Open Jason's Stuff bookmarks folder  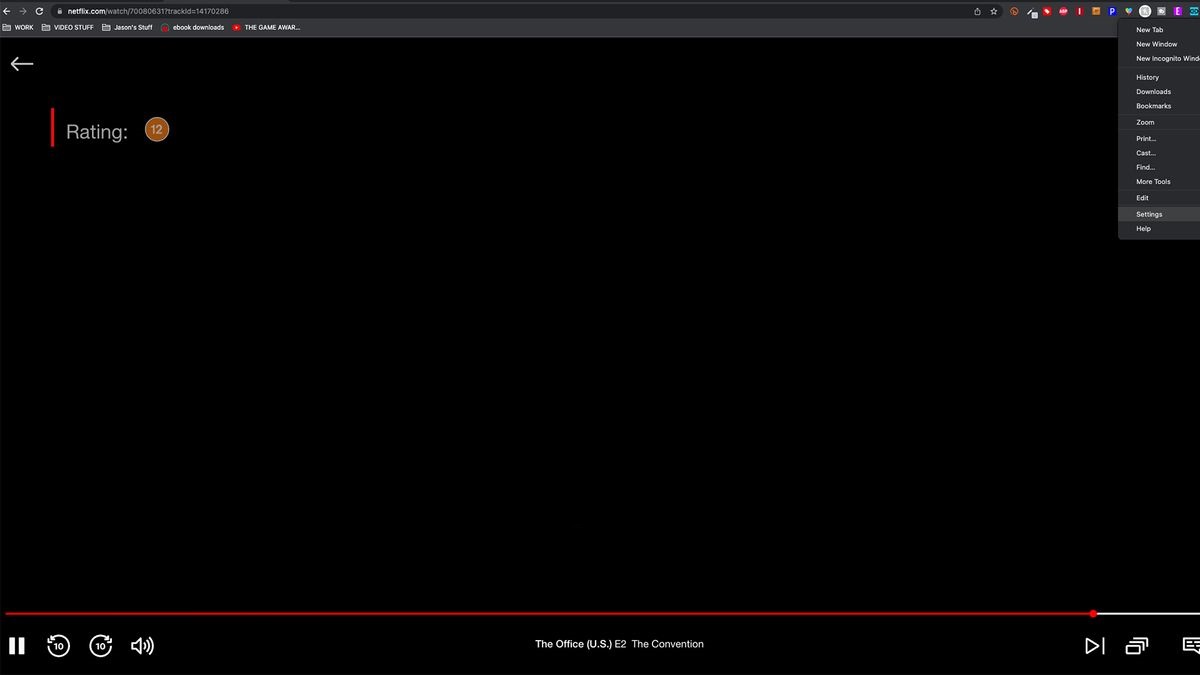pos(127,27)
